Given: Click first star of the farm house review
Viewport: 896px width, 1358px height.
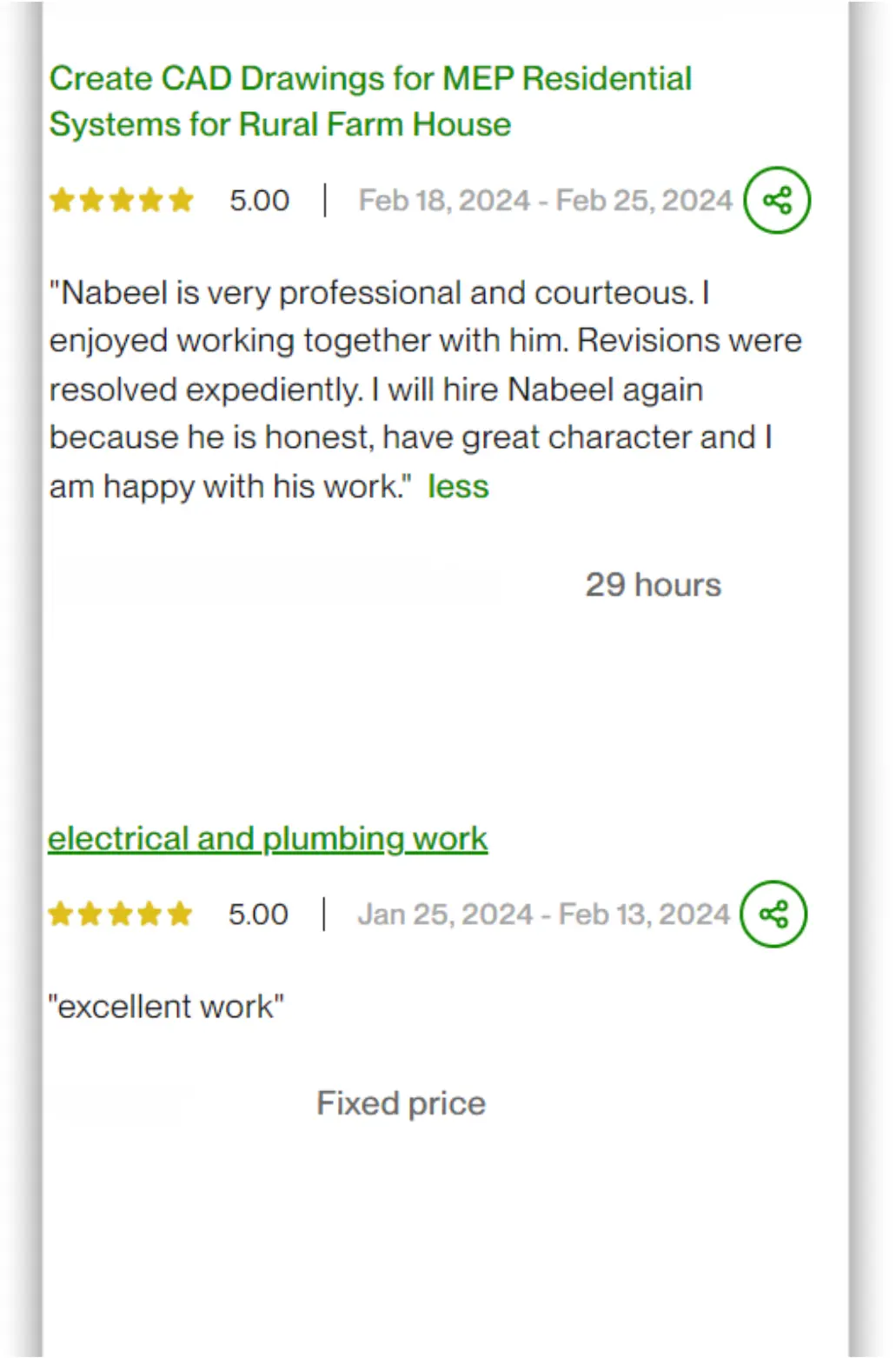Looking at the screenshot, I should (63, 200).
